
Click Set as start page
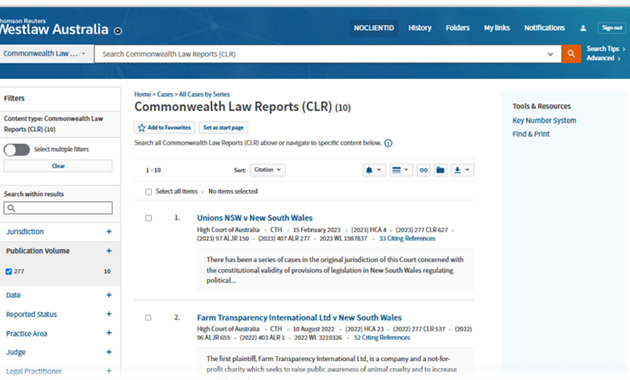click(x=223, y=128)
